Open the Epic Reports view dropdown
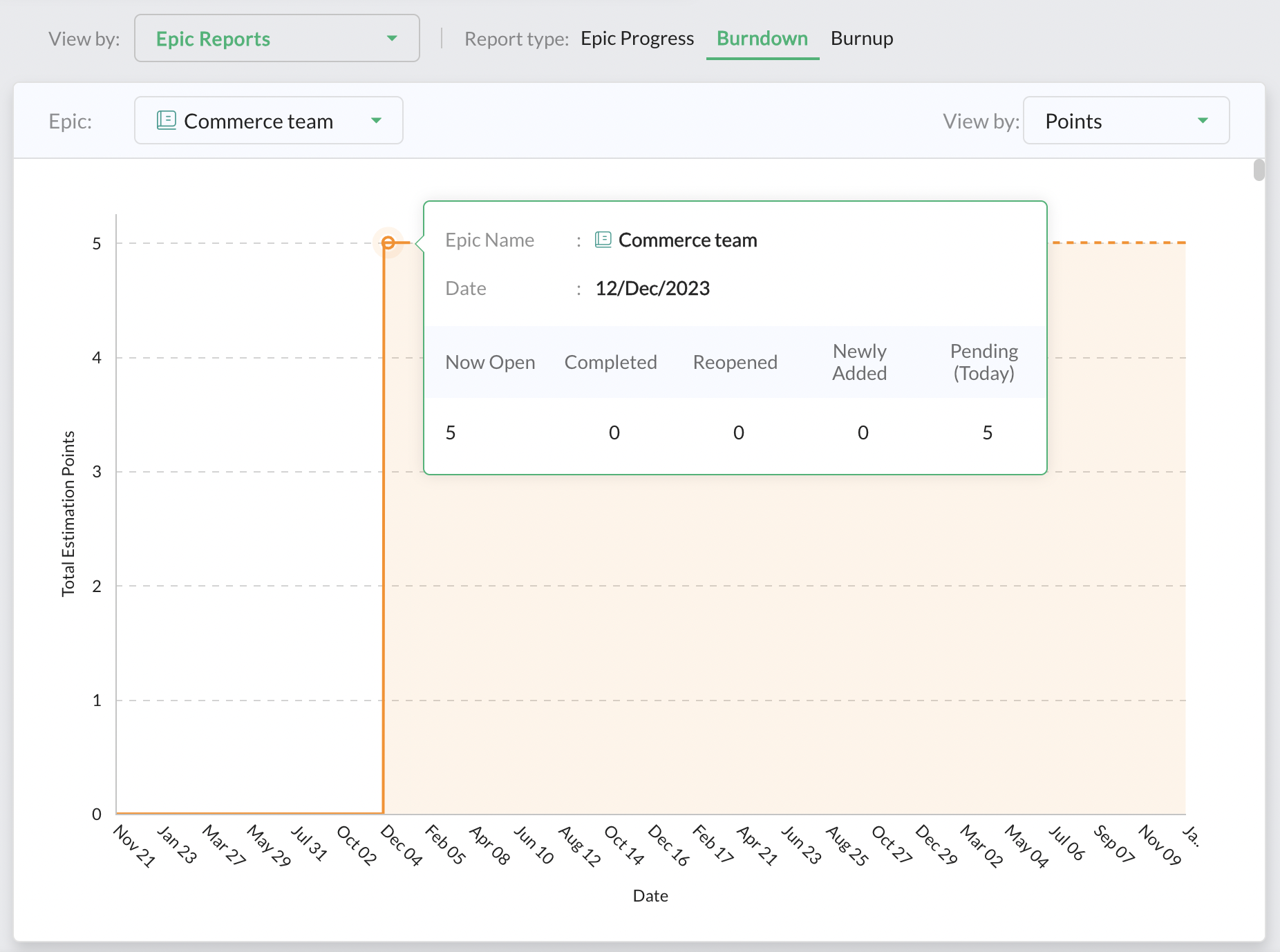 (x=276, y=39)
